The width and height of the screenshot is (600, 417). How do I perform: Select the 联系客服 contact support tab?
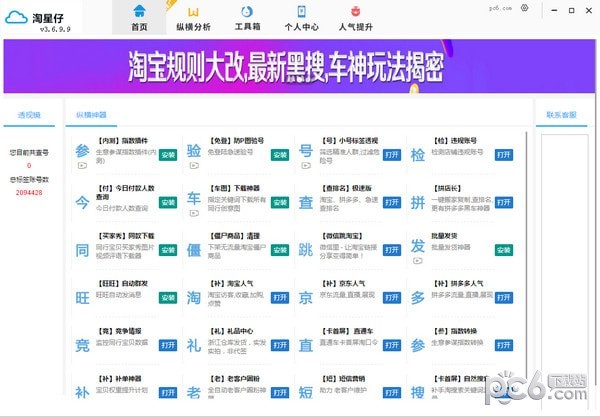[x=561, y=115]
